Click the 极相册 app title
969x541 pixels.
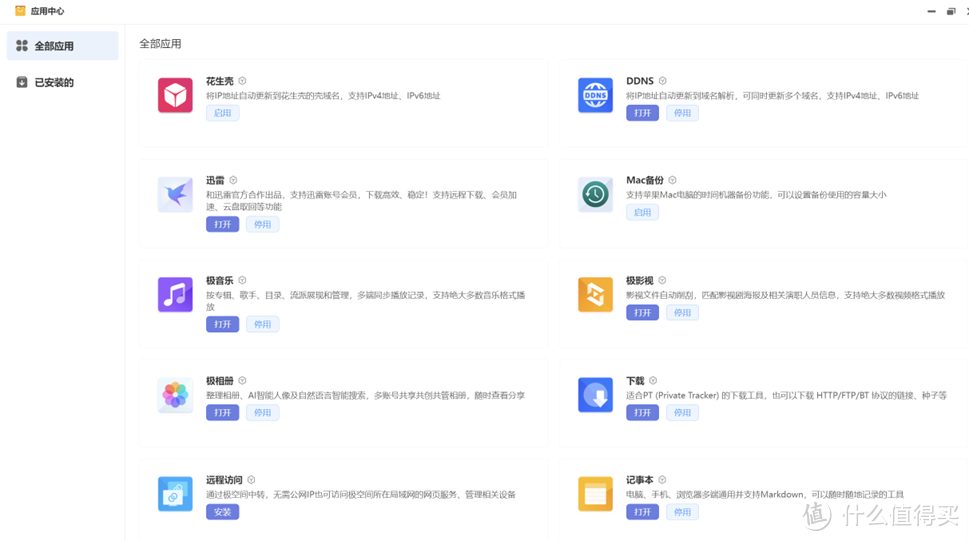[220, 380]
